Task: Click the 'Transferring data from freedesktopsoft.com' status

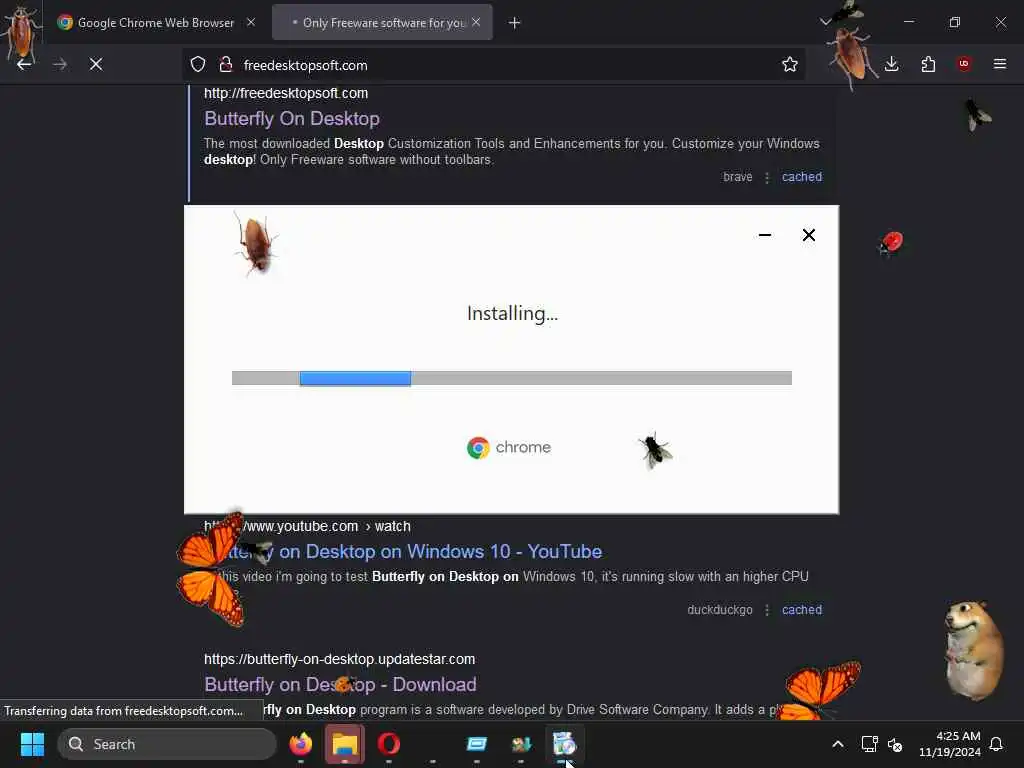Action: (x=123, y=711)
